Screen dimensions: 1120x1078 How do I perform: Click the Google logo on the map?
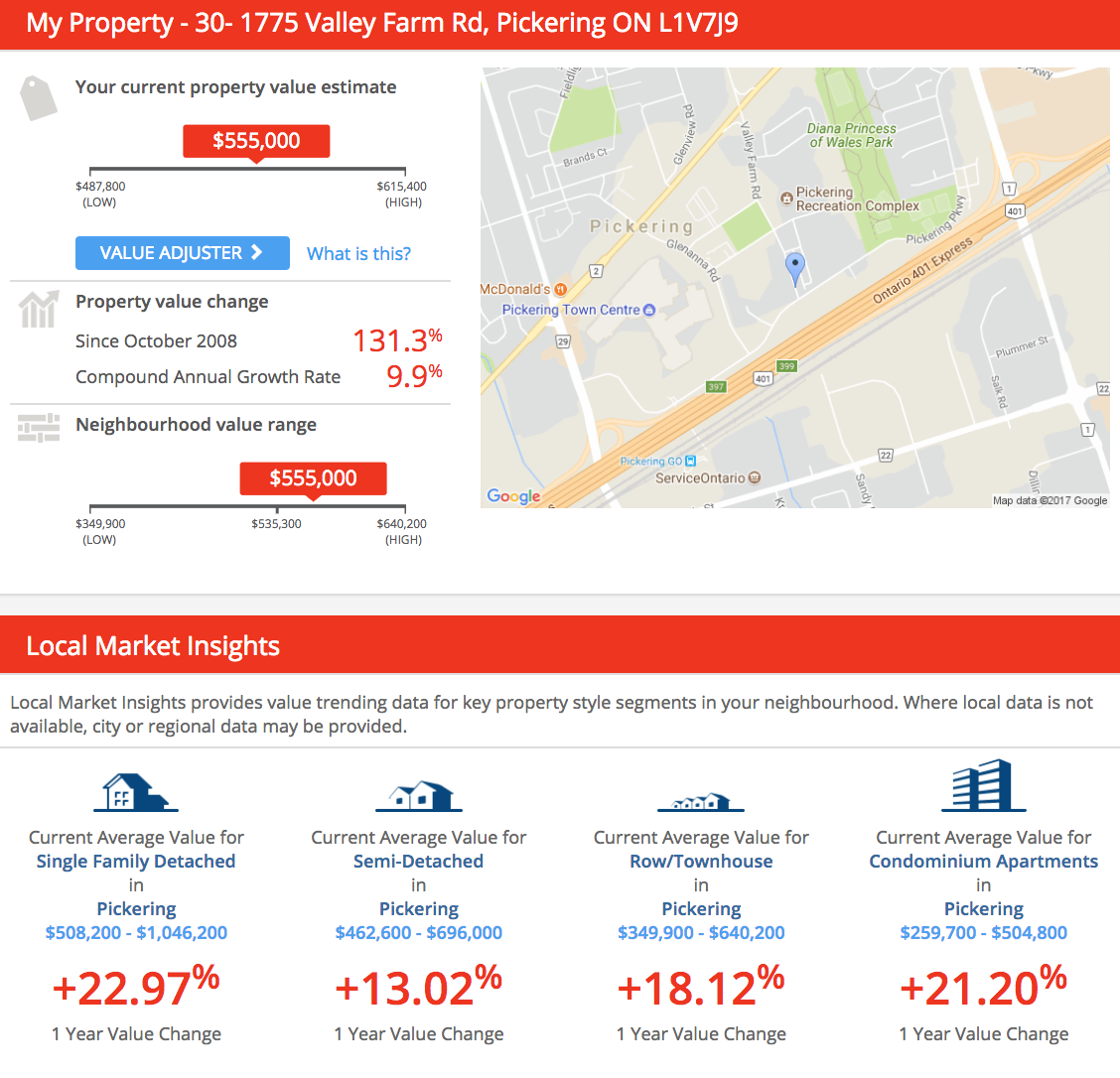[x=513, y=495]
